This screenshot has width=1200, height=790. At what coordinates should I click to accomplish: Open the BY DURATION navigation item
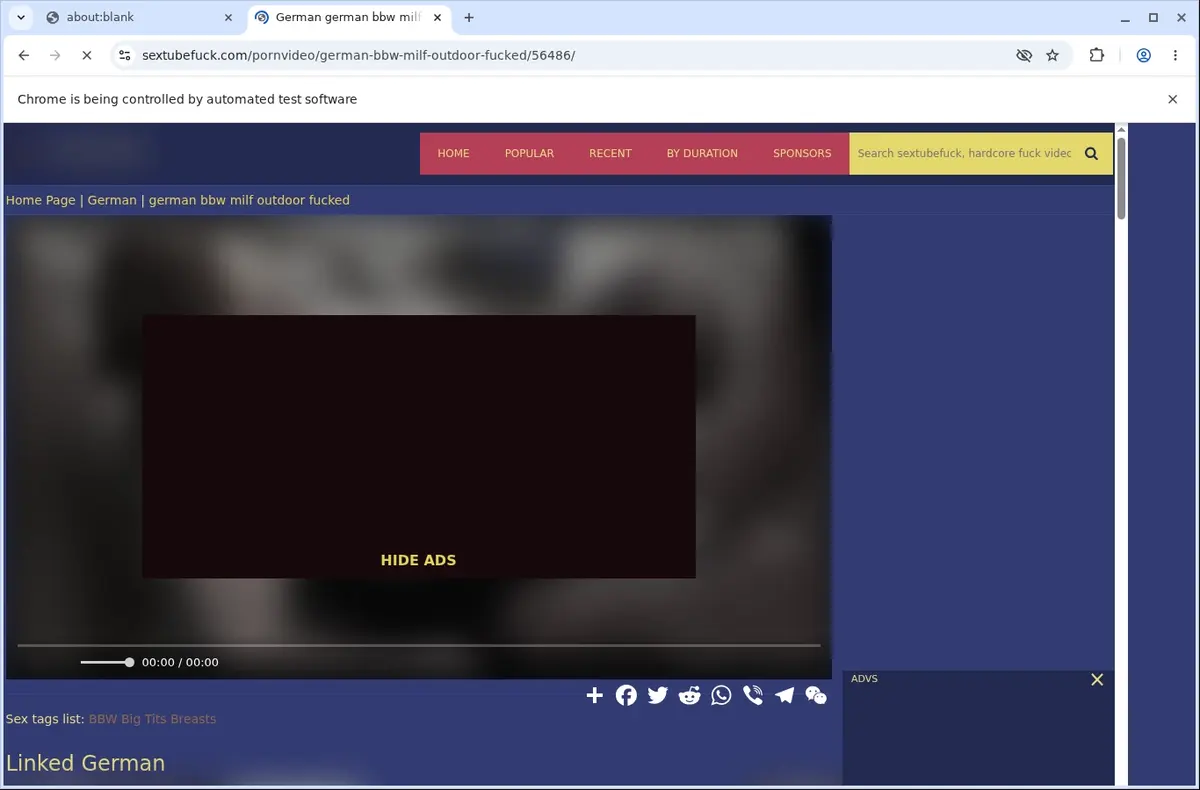(702, 153)
